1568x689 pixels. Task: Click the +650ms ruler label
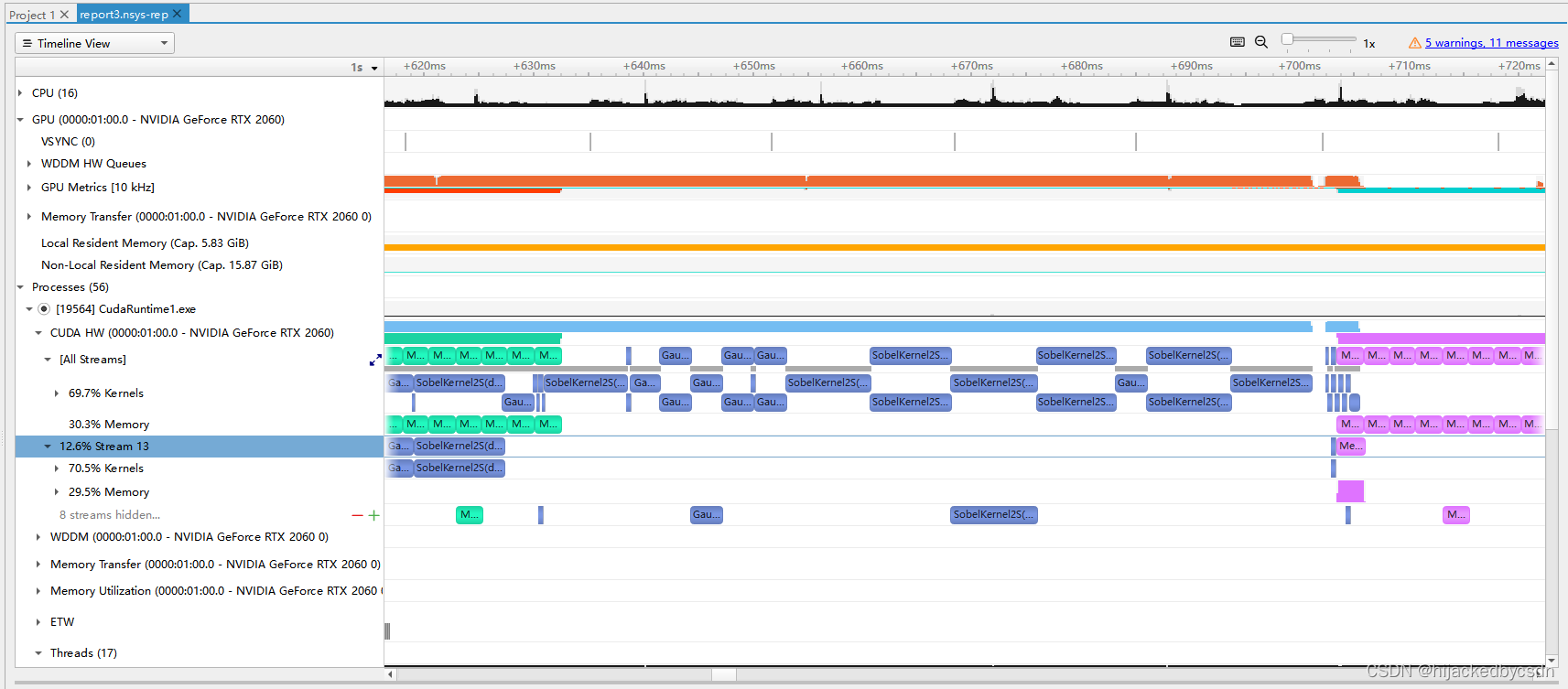[x=754, y=66]
